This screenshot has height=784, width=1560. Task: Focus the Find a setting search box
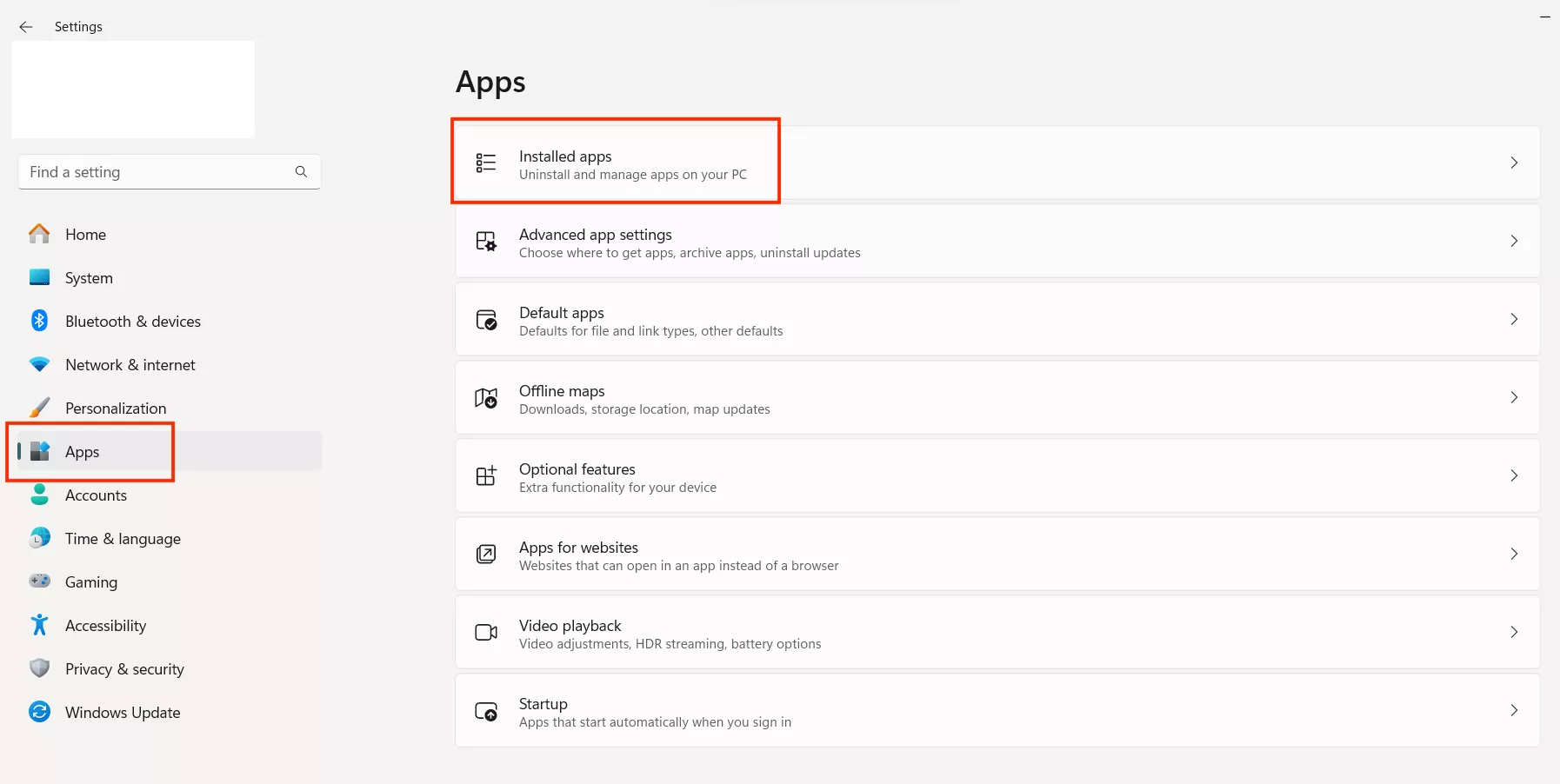pyautogui.click(x=157, y=172)
